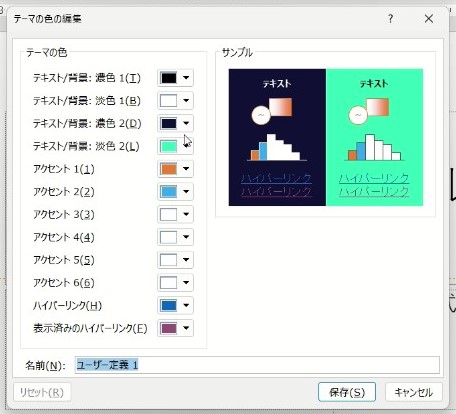Click the dark sample preview panel
Image resolution: width=456 pixels, height=414 pixels.
click(x=277, y=137)
